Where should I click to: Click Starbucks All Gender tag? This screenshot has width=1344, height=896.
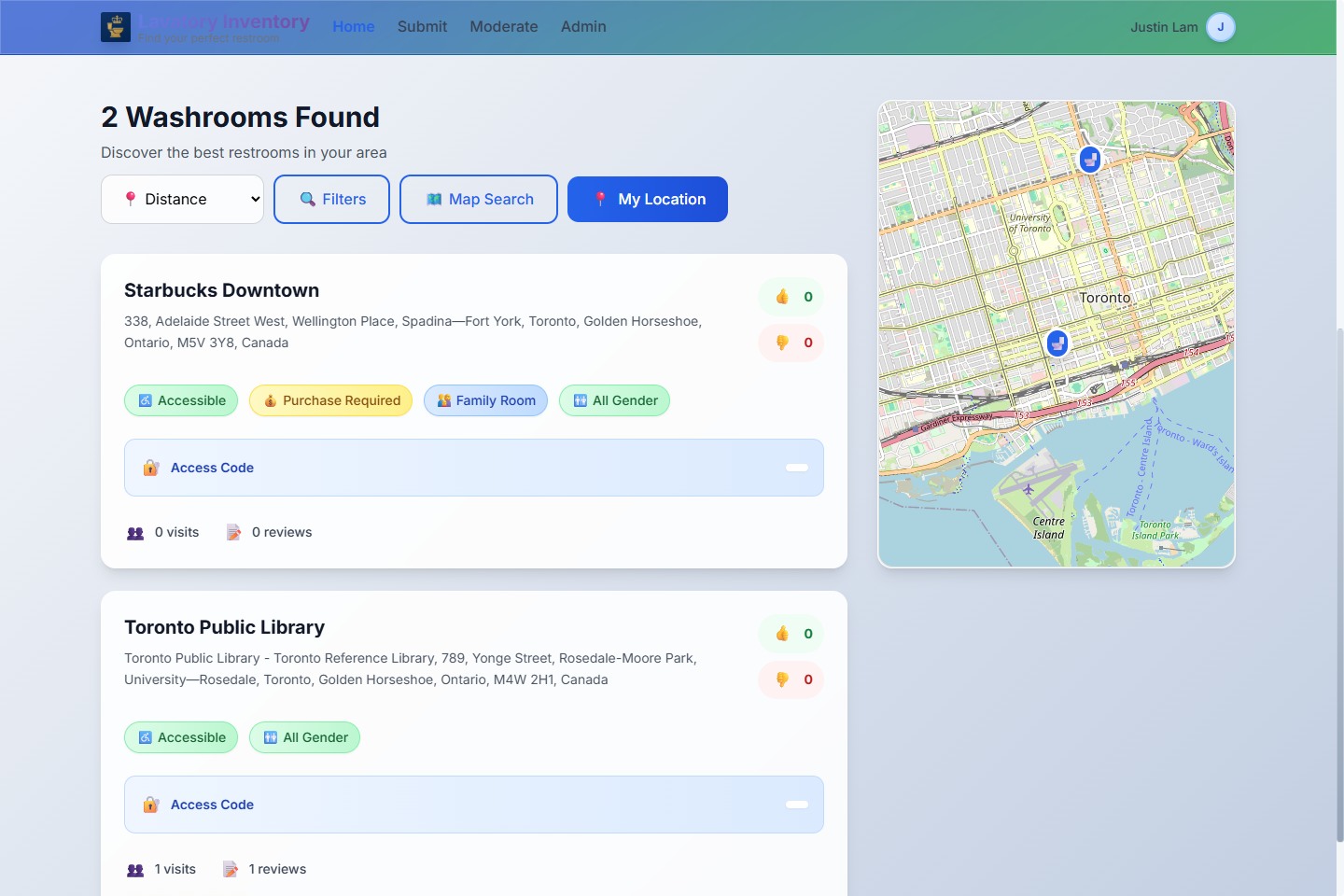(614, 400)
